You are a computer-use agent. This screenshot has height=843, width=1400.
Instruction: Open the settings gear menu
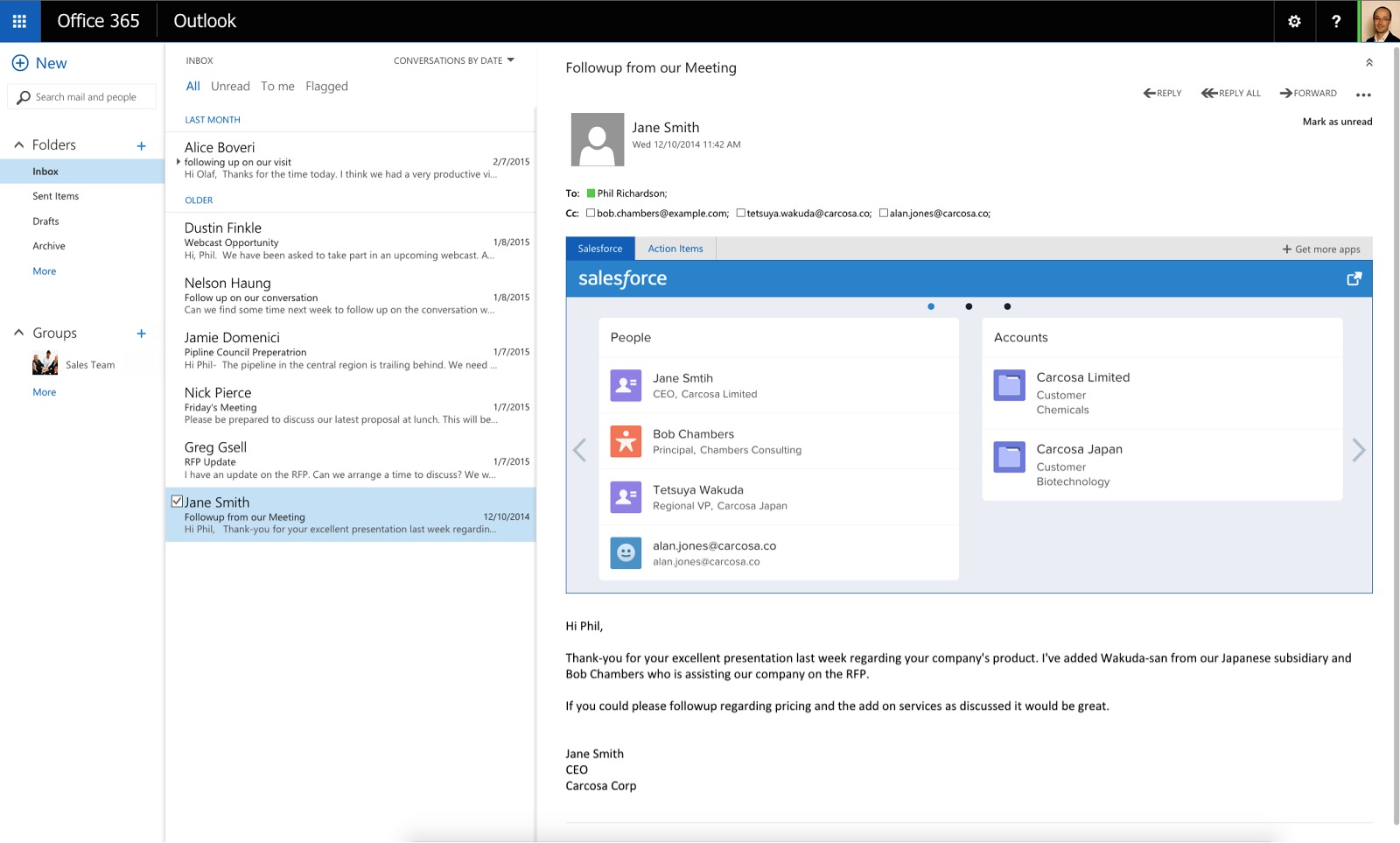click(1294, 21)
